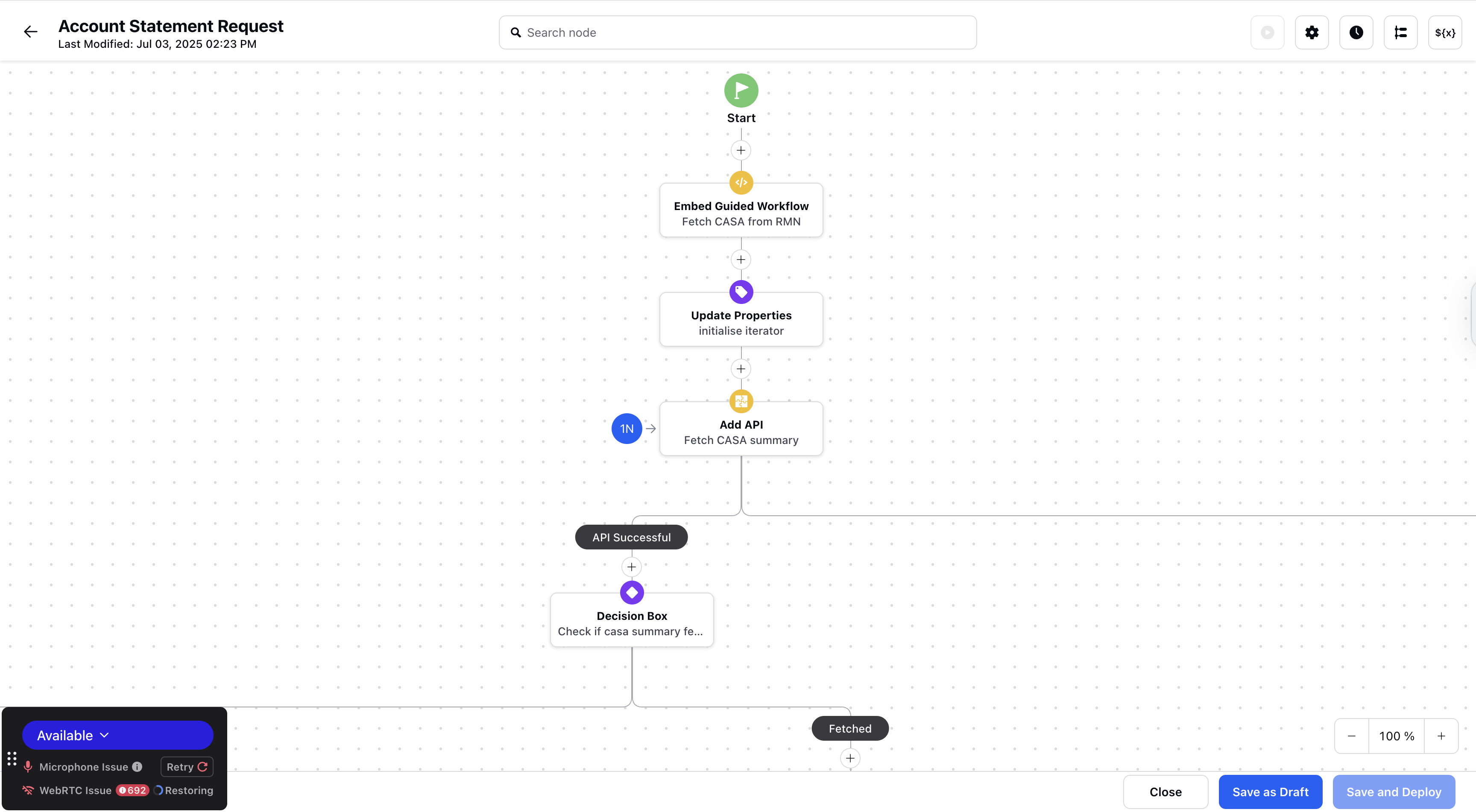Click the purple tag Update Properties icon
This screenshot has width=1476, height=812.
coord(741,292)
